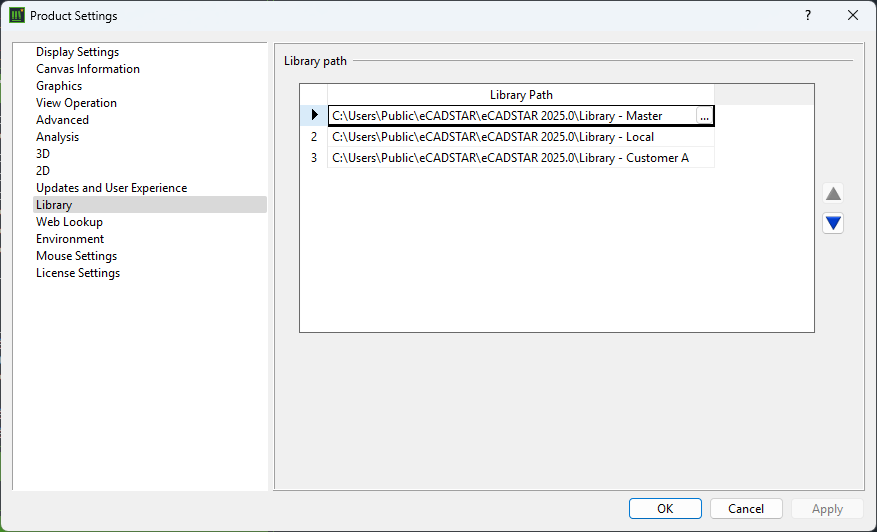Click the browse ellipsis button for Master path

click(x=704, y=116)
